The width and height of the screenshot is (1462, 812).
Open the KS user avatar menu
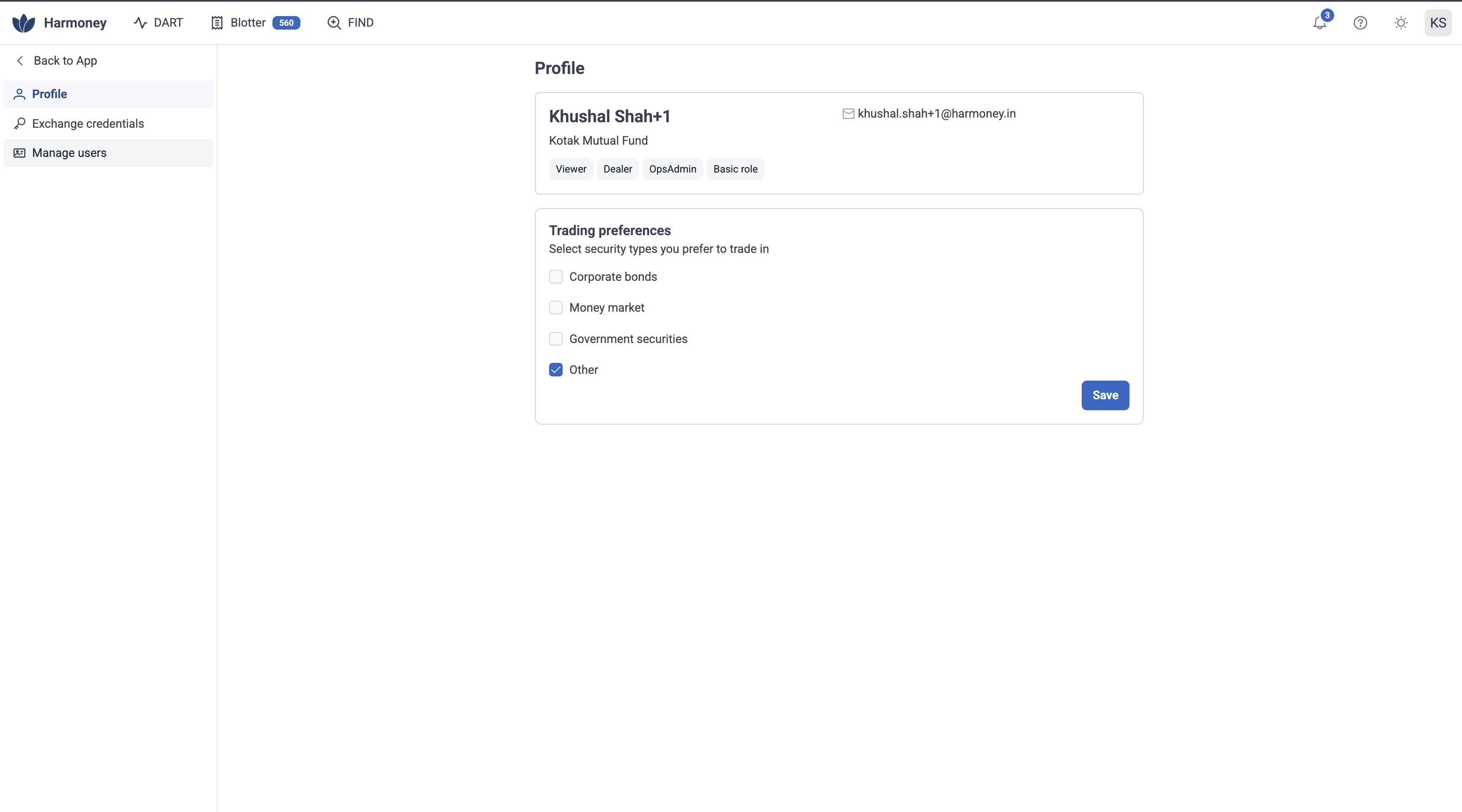pos(1437,23)
